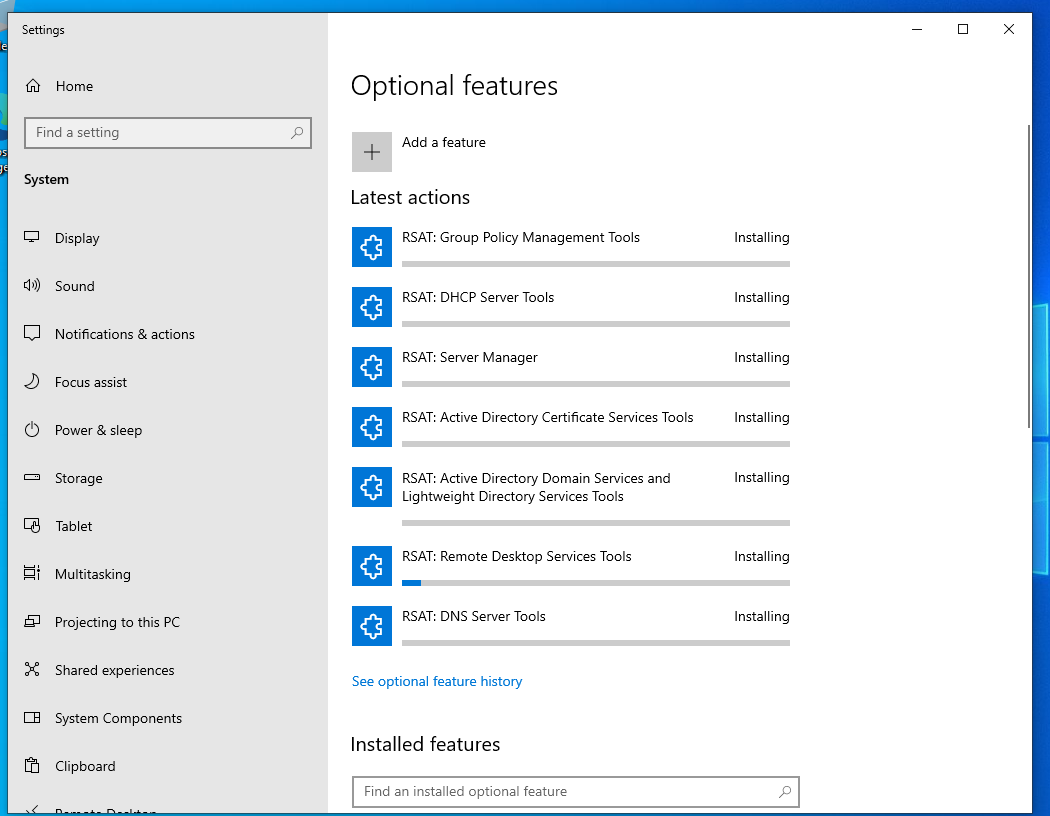Click the magnifier in installed feature search

[785, 792]
